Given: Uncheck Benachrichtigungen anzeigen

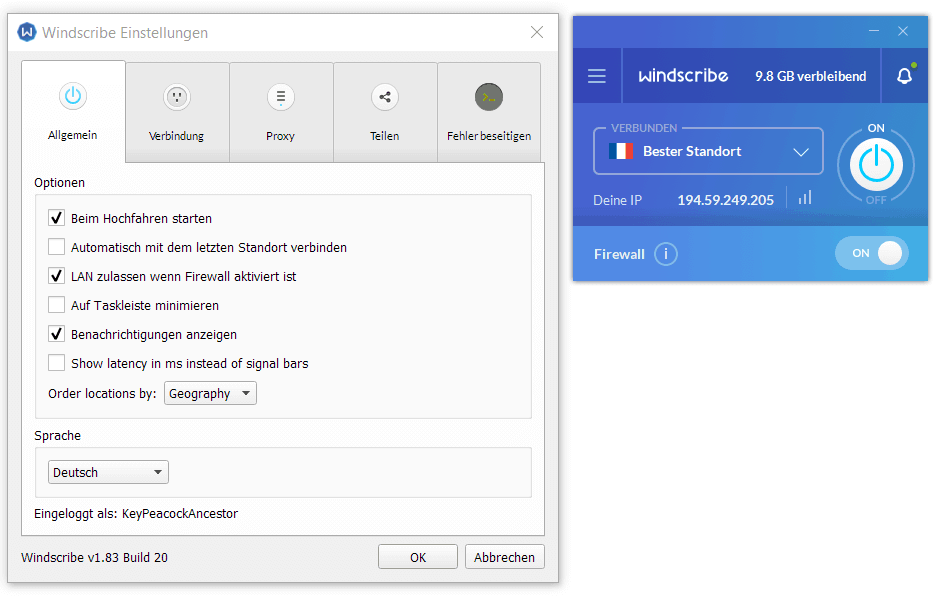Looking at the screenshot, I should pyautogui.click(x=57, y=333).
